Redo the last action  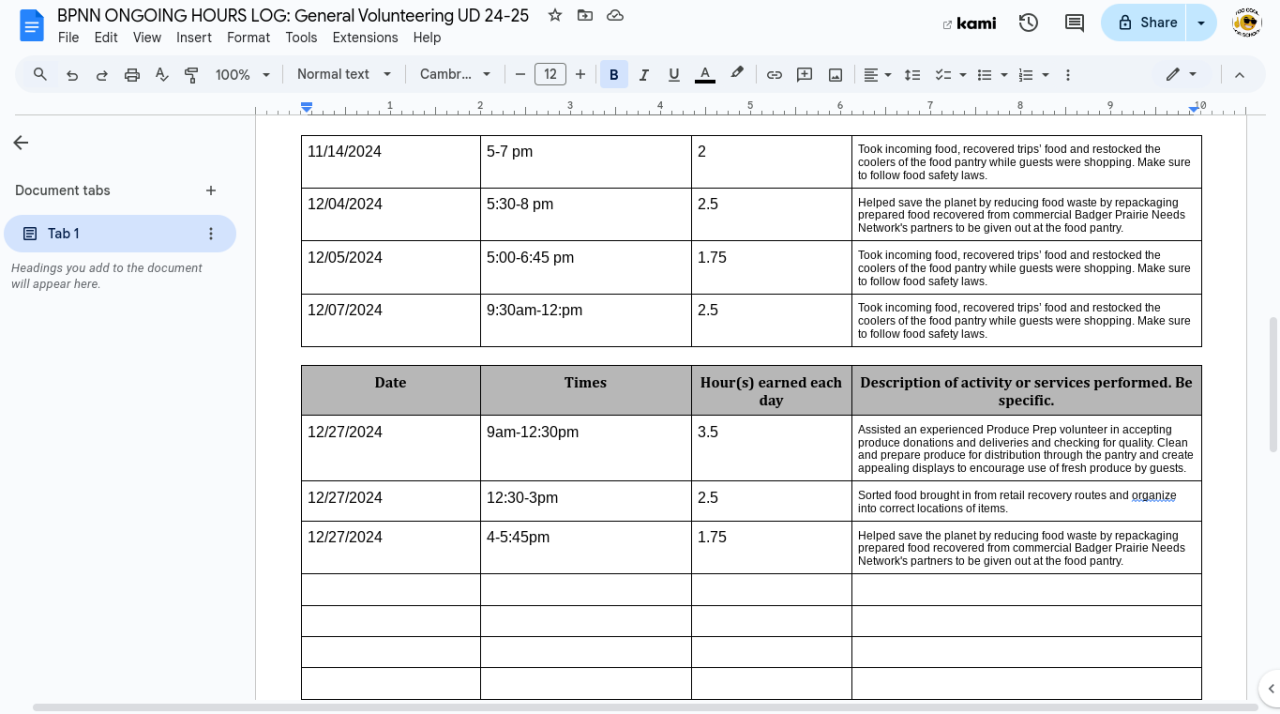click(x=101, y=74)
